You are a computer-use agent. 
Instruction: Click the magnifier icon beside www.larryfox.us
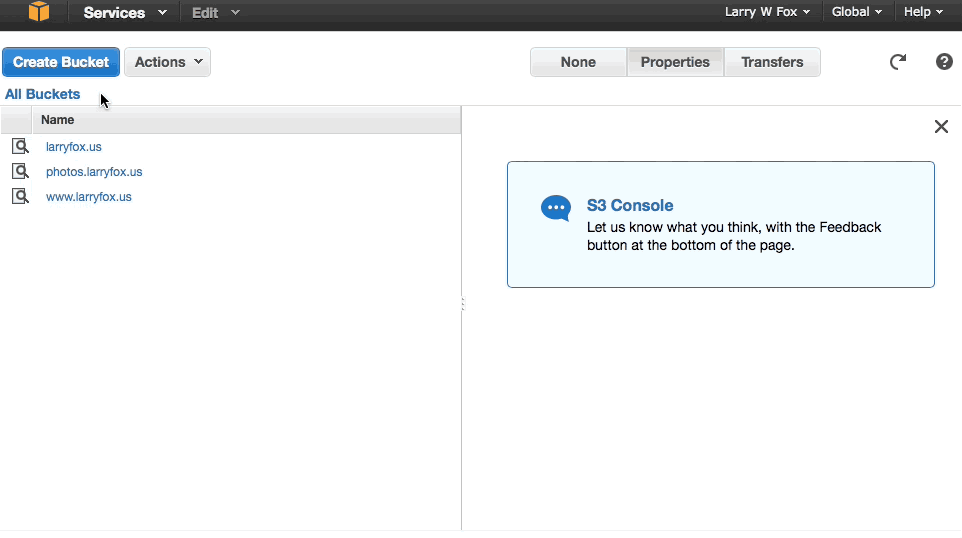tap(20, 197)
